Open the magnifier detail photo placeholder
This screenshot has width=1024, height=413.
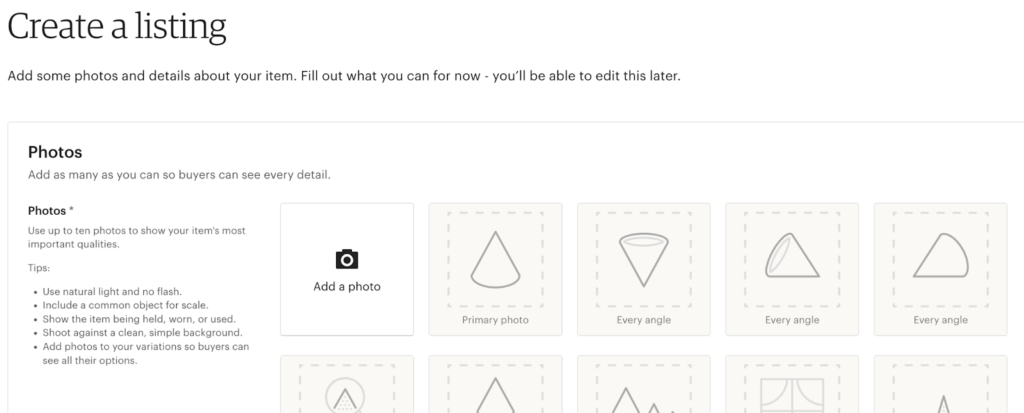347,384
